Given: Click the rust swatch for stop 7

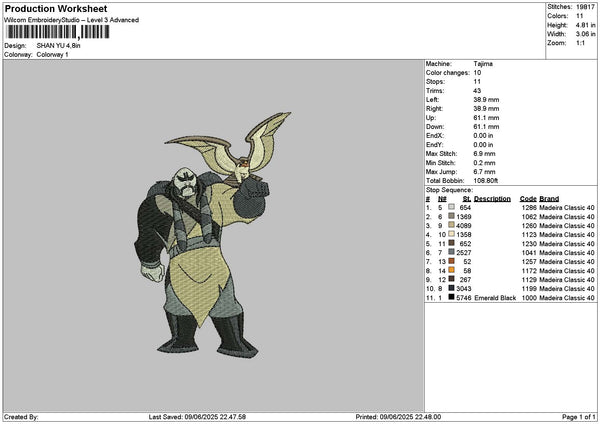Looking at the screenshot, I should [x=452, y=261].
